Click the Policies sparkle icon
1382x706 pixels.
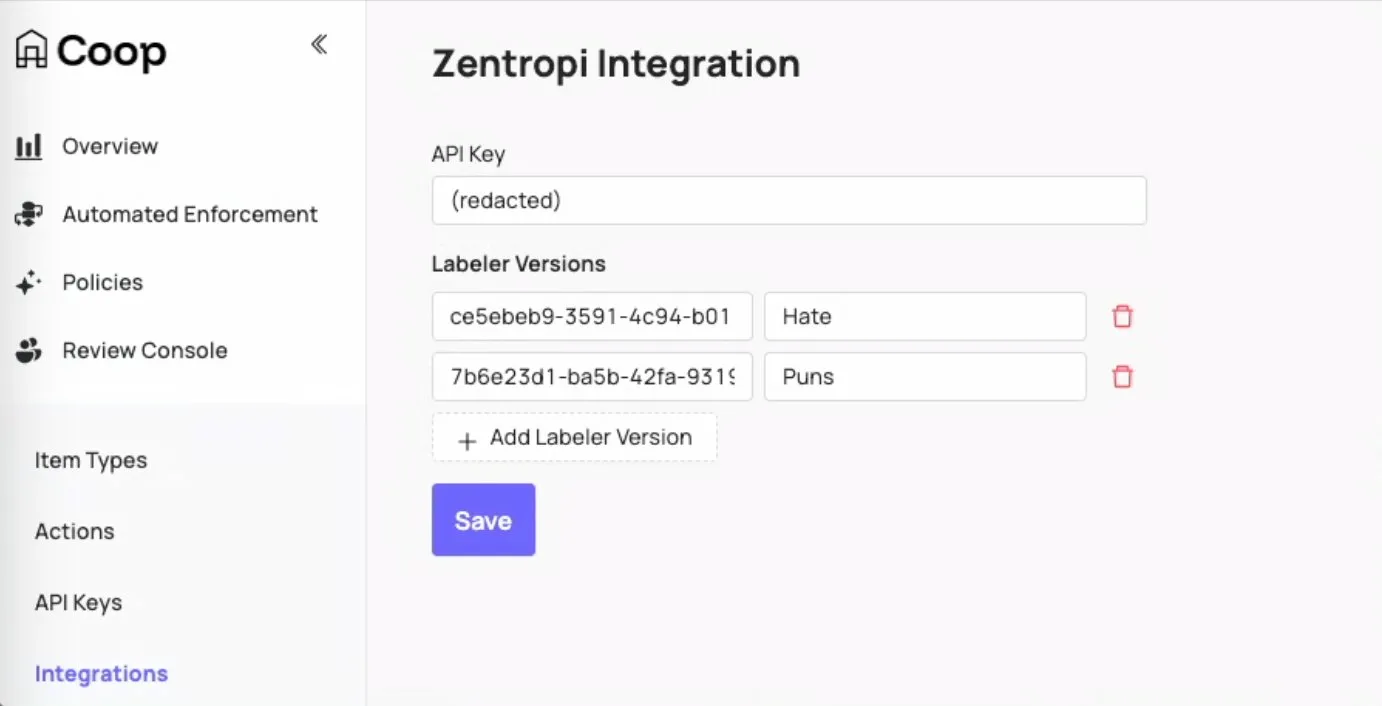click(x=29, y=283)
